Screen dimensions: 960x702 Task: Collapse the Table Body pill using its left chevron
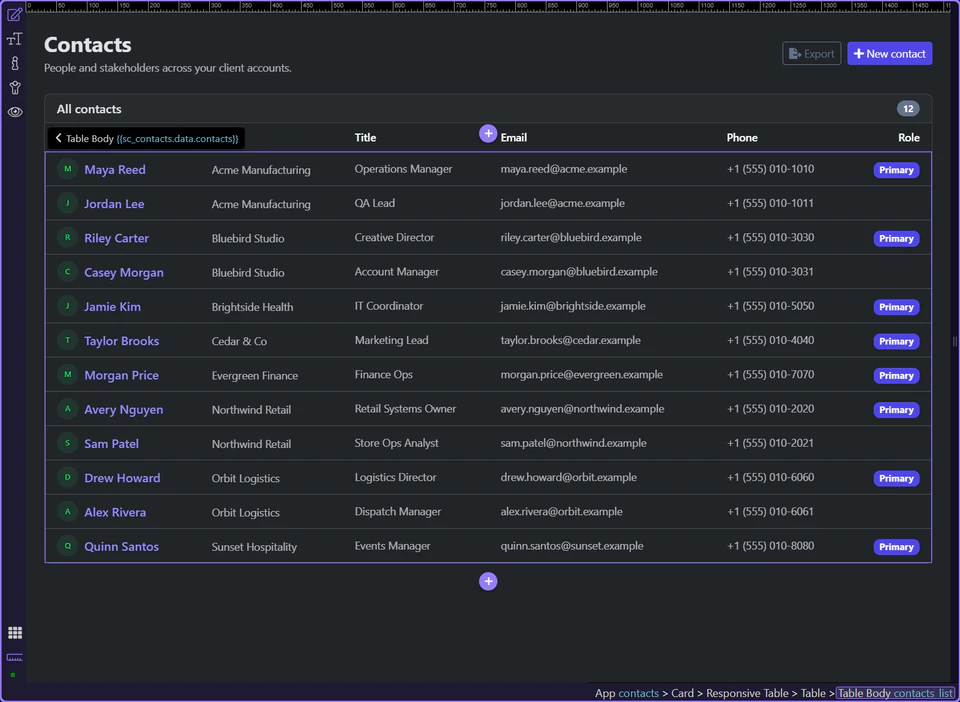pyautogui.click(x=58, y=138)
